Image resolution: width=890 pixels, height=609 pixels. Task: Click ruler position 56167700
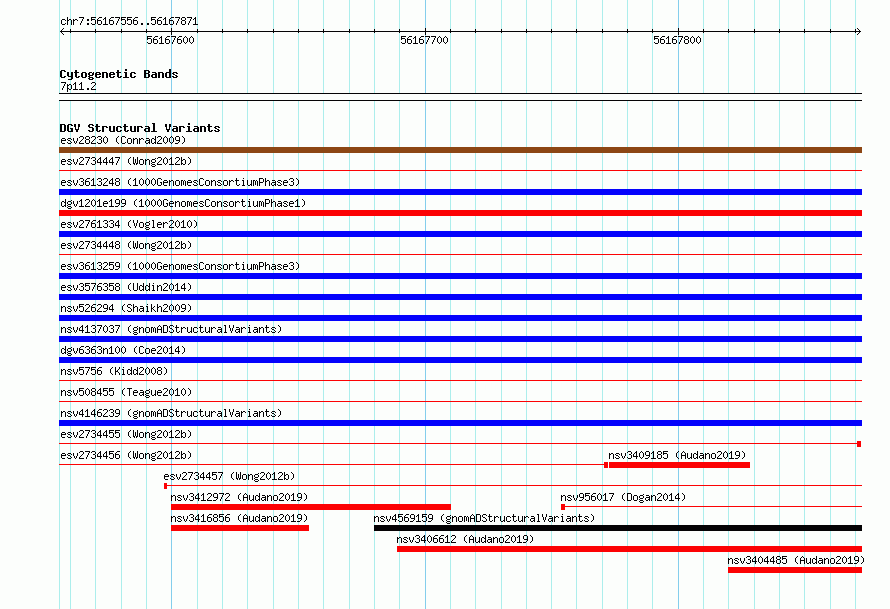(x=424, y=40)
